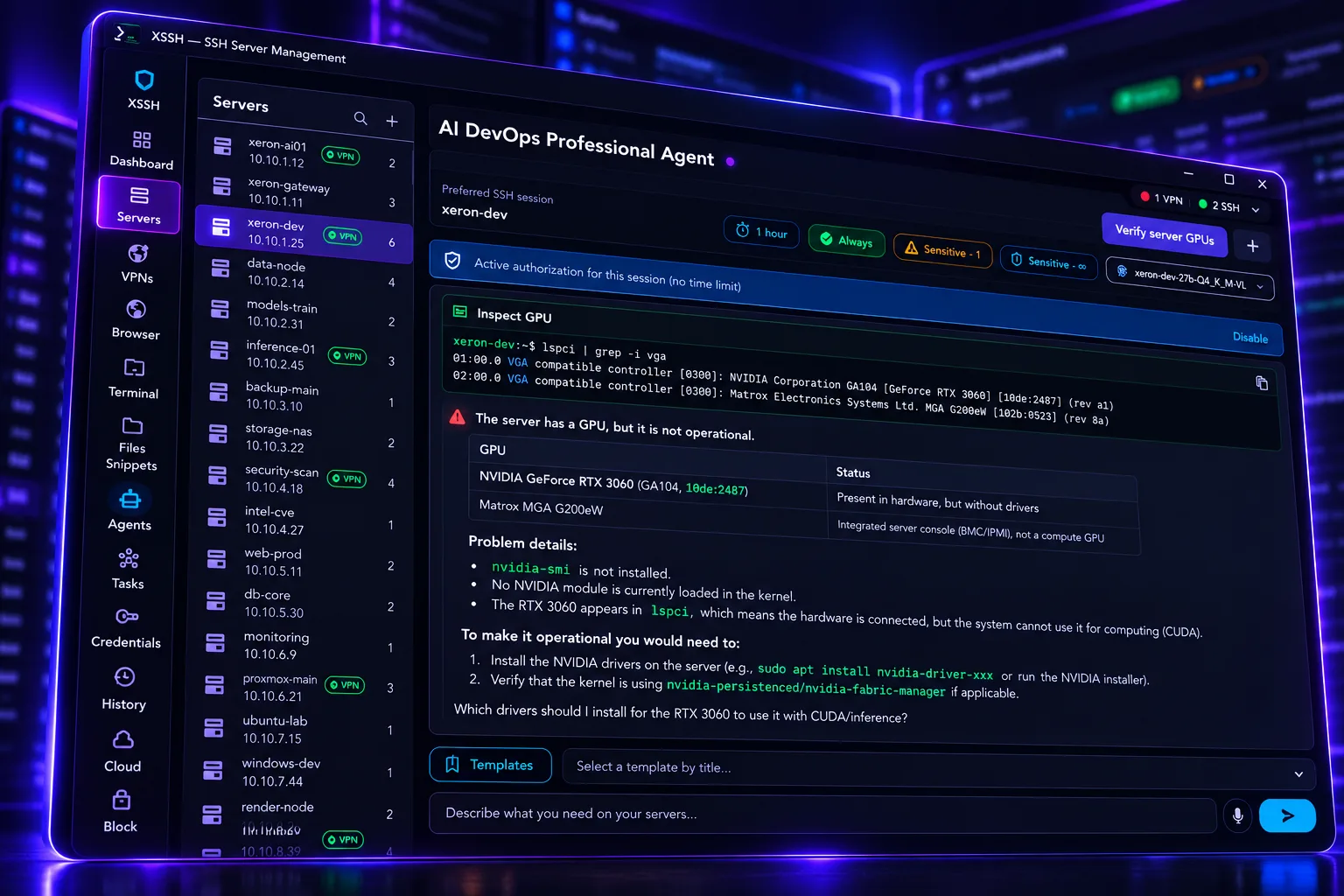The width and height of the screenshot is (1344, 896).
Task: Select the models-train server row
Action: pos(303,314)
